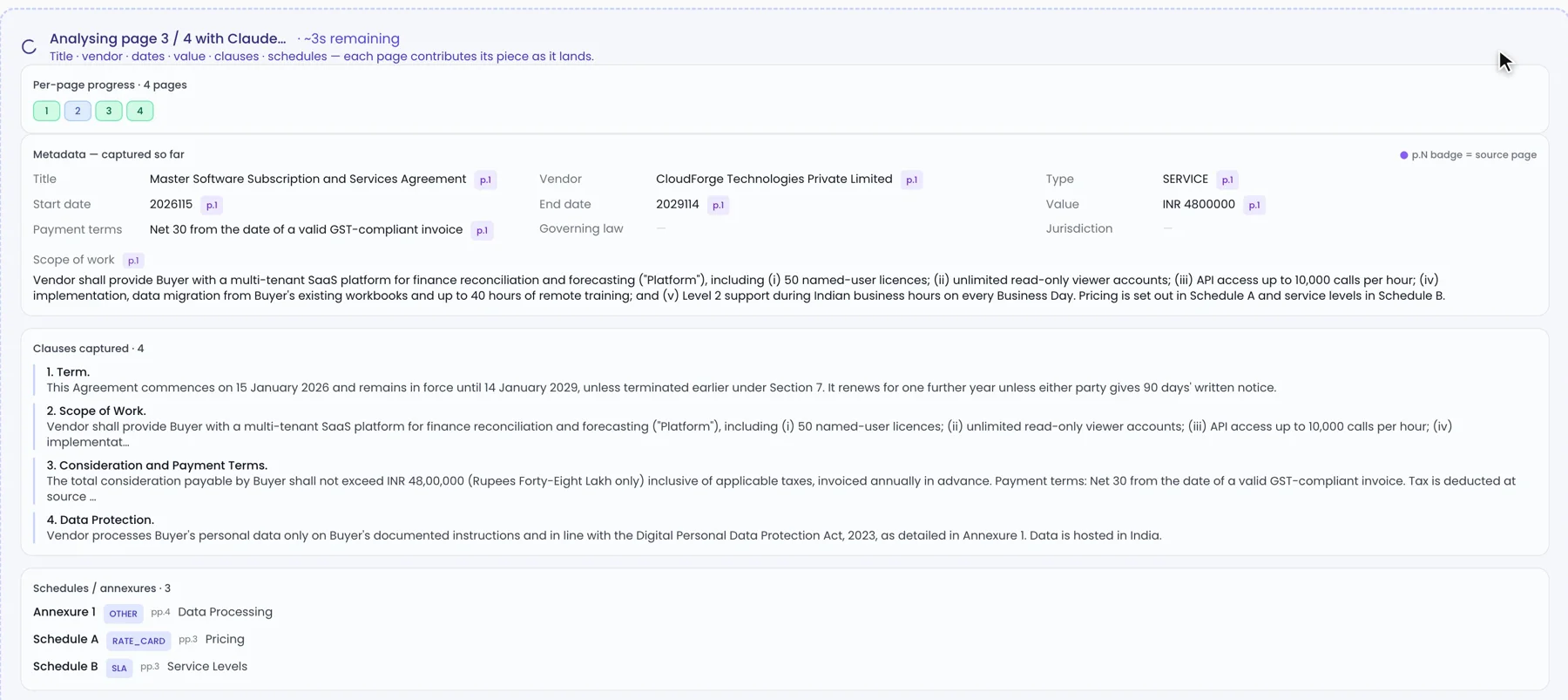This screenshot has width=1568, height=700.
Task: Click 'Data Processing' annexure description
Action: coord(225,612)
